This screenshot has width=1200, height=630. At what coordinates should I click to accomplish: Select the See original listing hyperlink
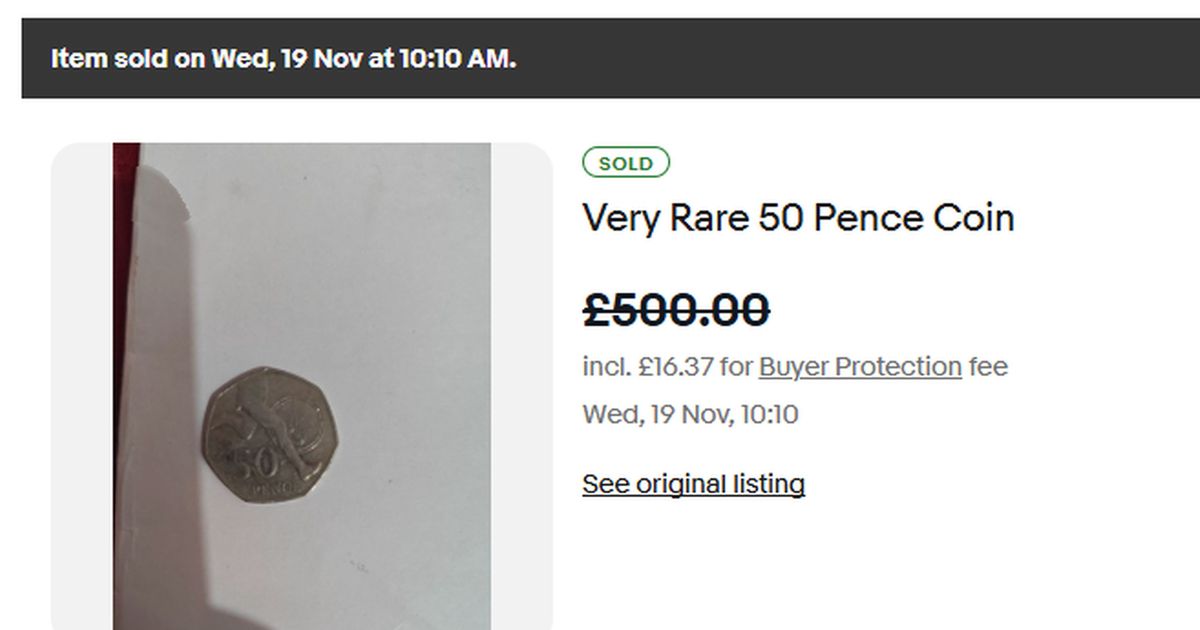[694, 483]
